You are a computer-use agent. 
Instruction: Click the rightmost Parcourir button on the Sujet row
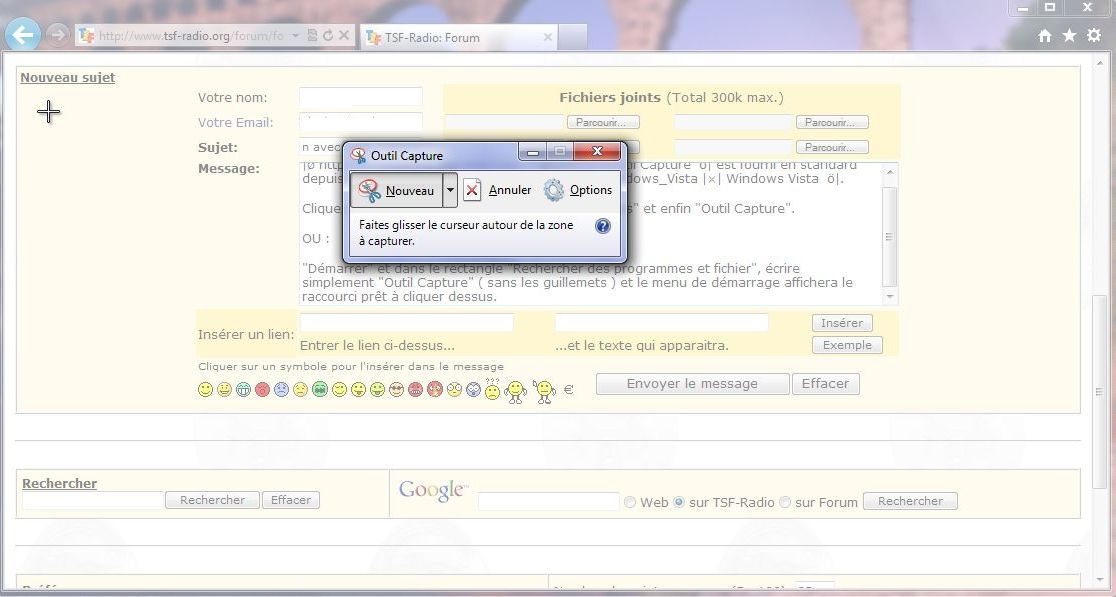point(832,147)
